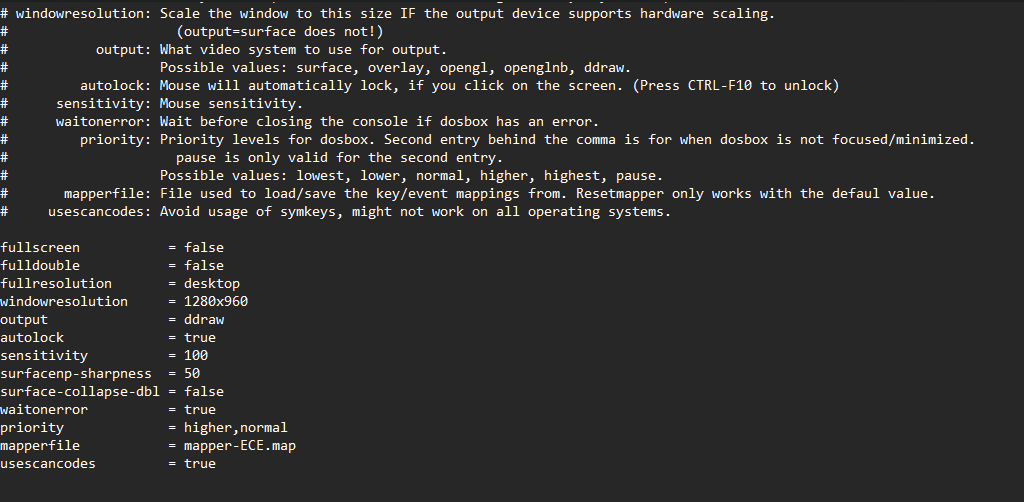Click the autolock value true

[200, 337]
